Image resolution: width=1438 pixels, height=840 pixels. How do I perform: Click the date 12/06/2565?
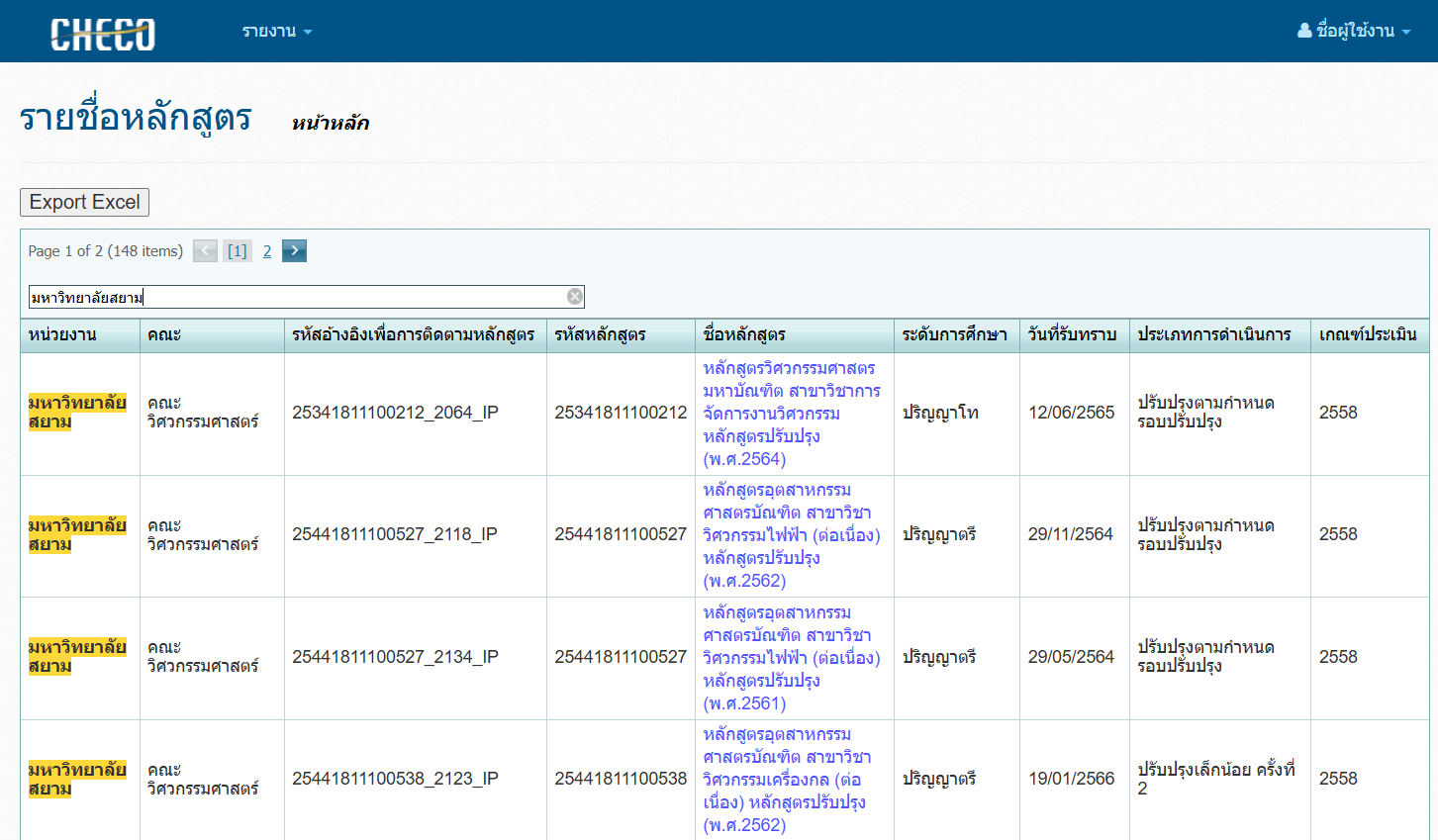point(1071,413)
